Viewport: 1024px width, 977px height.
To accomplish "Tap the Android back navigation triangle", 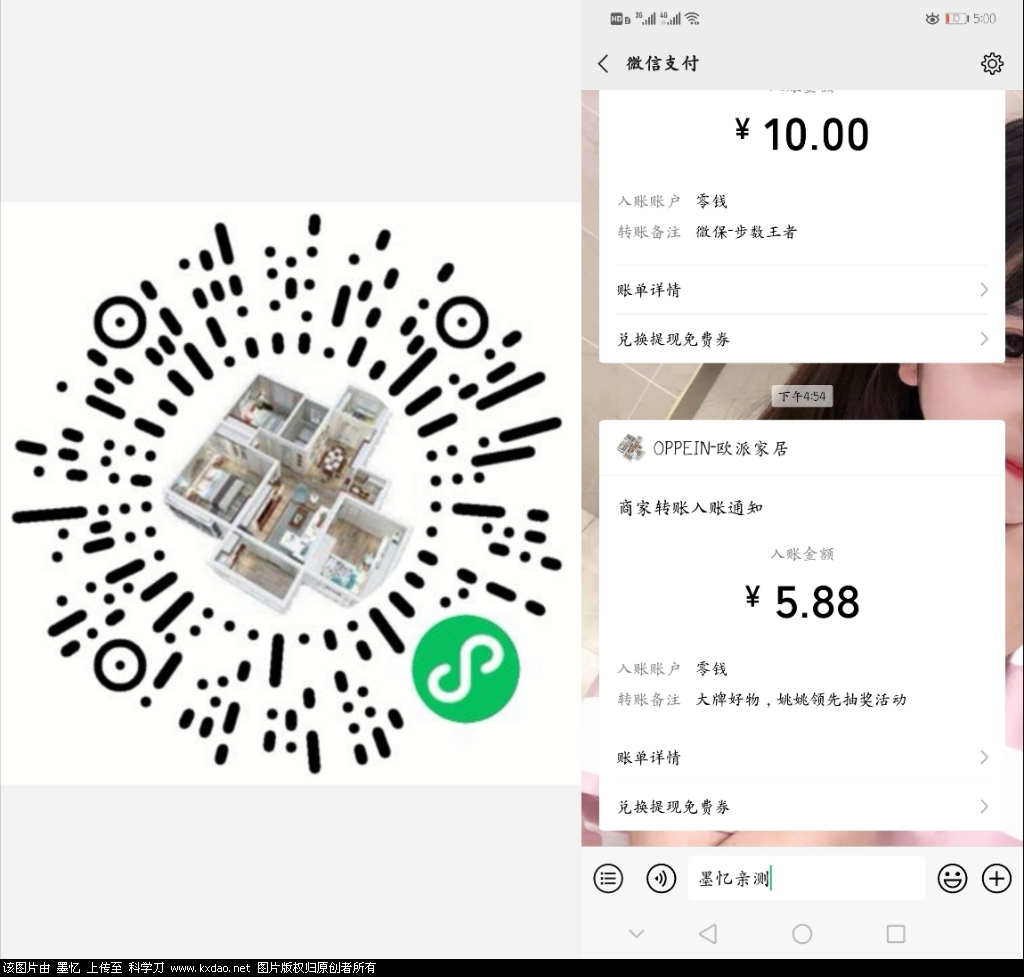I will [708, 934].
